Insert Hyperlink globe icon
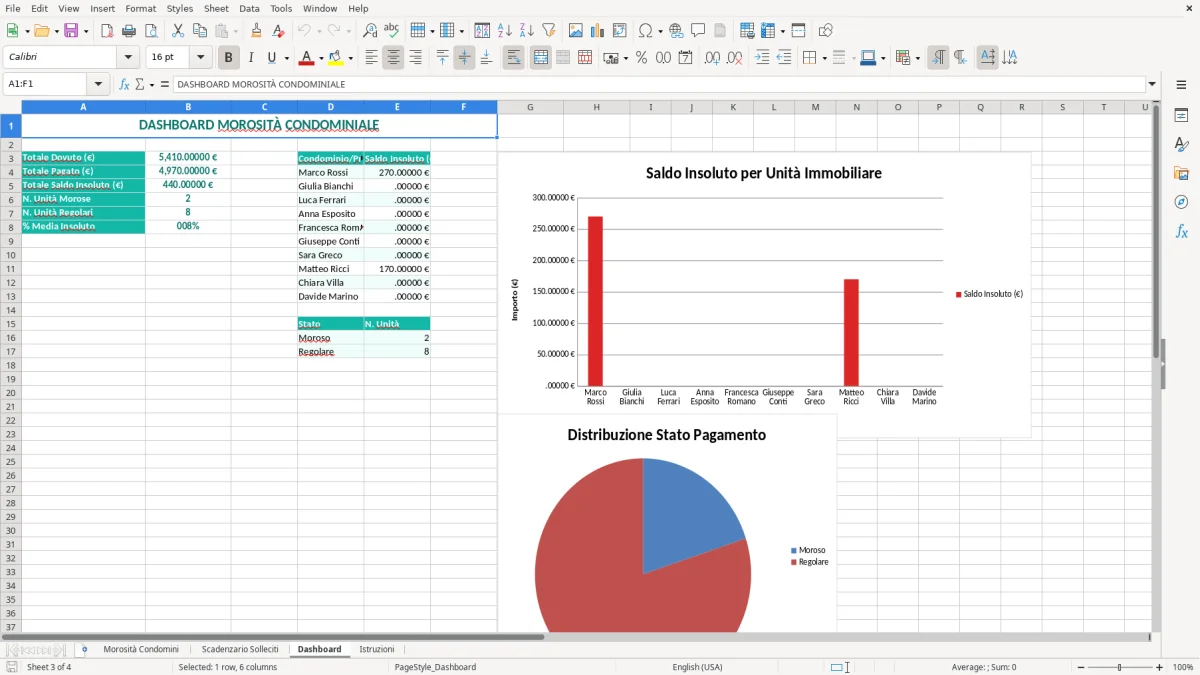 [676, 31]
